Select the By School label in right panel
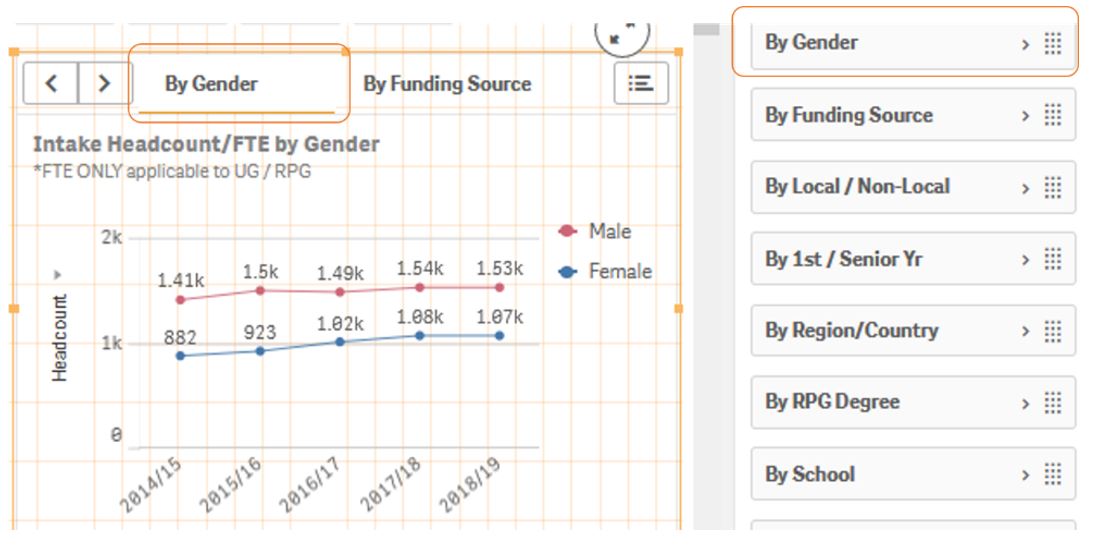Viewport: 1098px width, 557px height. point(810,475)
